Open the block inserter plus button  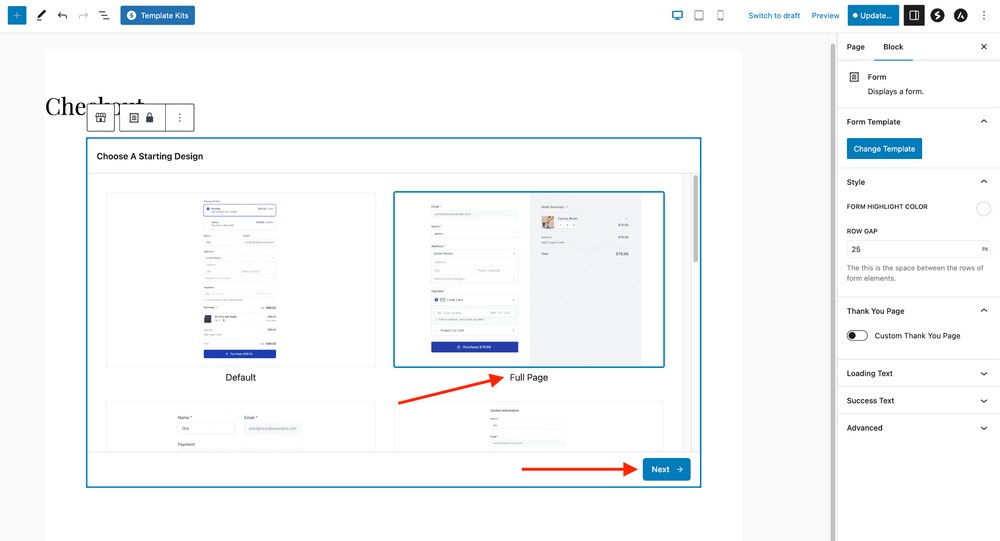(x=17, y=15)
